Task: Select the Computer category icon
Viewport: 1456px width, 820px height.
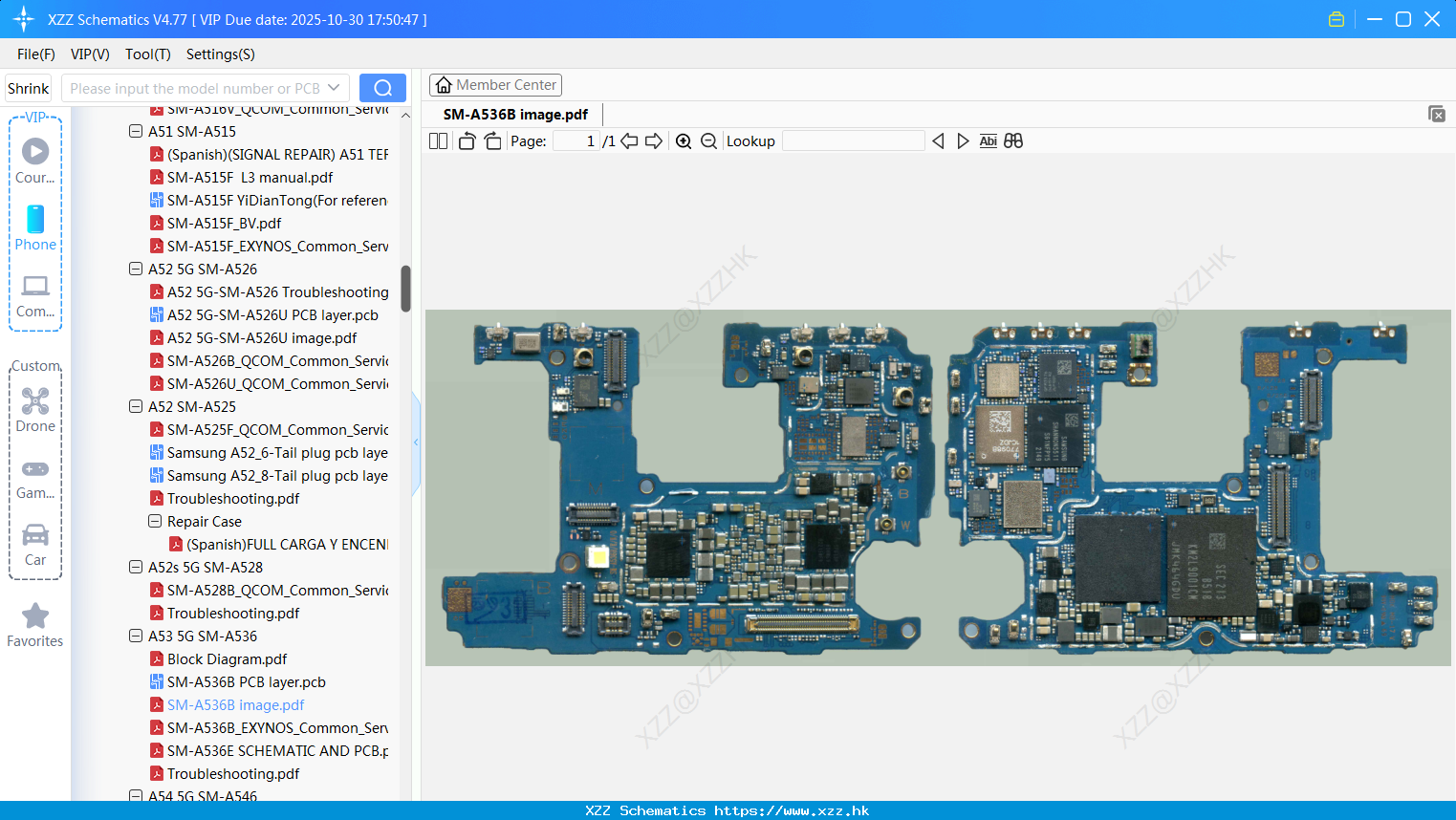Action: click(x=35, y=295)
